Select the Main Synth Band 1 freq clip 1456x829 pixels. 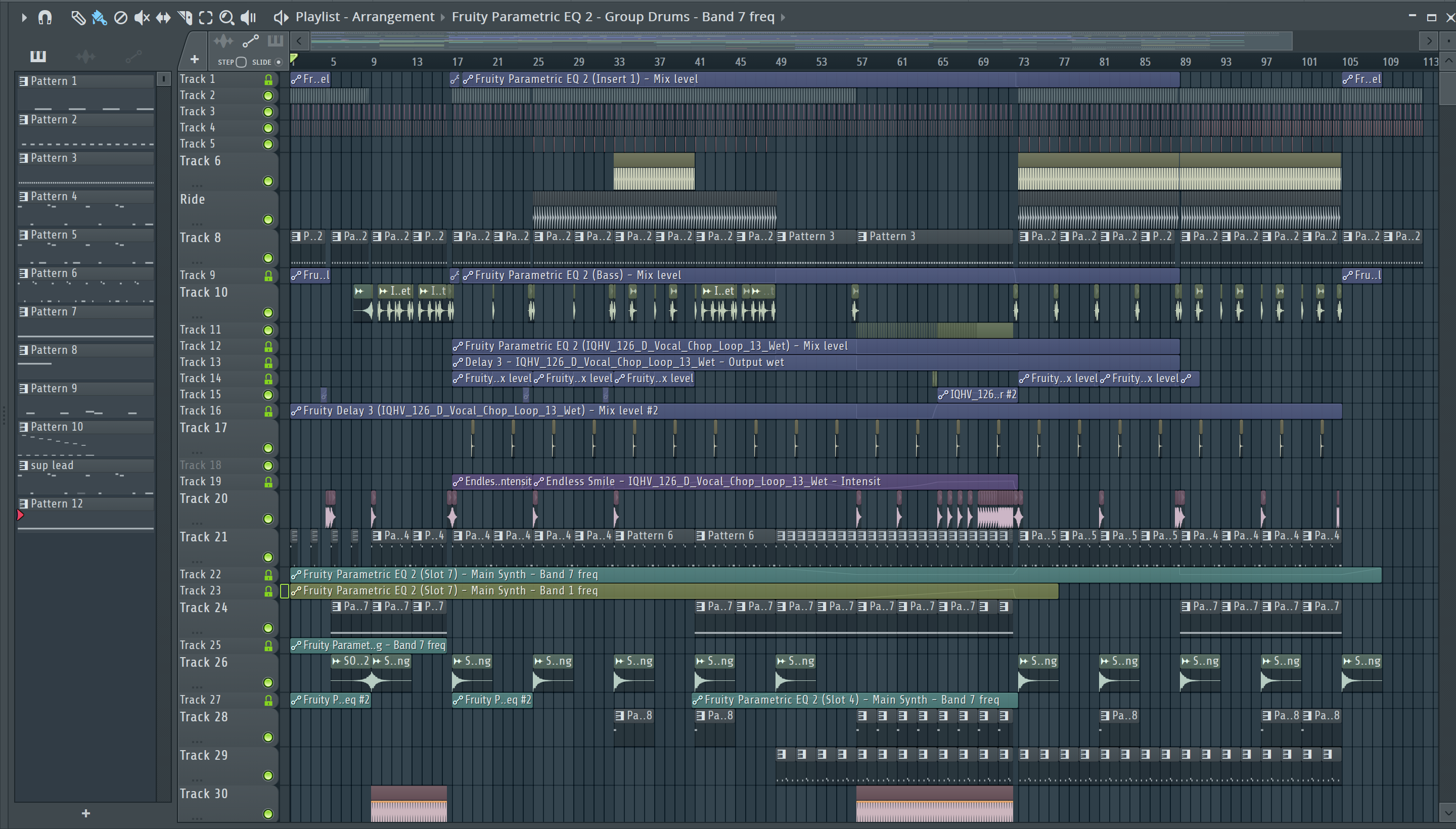click(674, 591)
